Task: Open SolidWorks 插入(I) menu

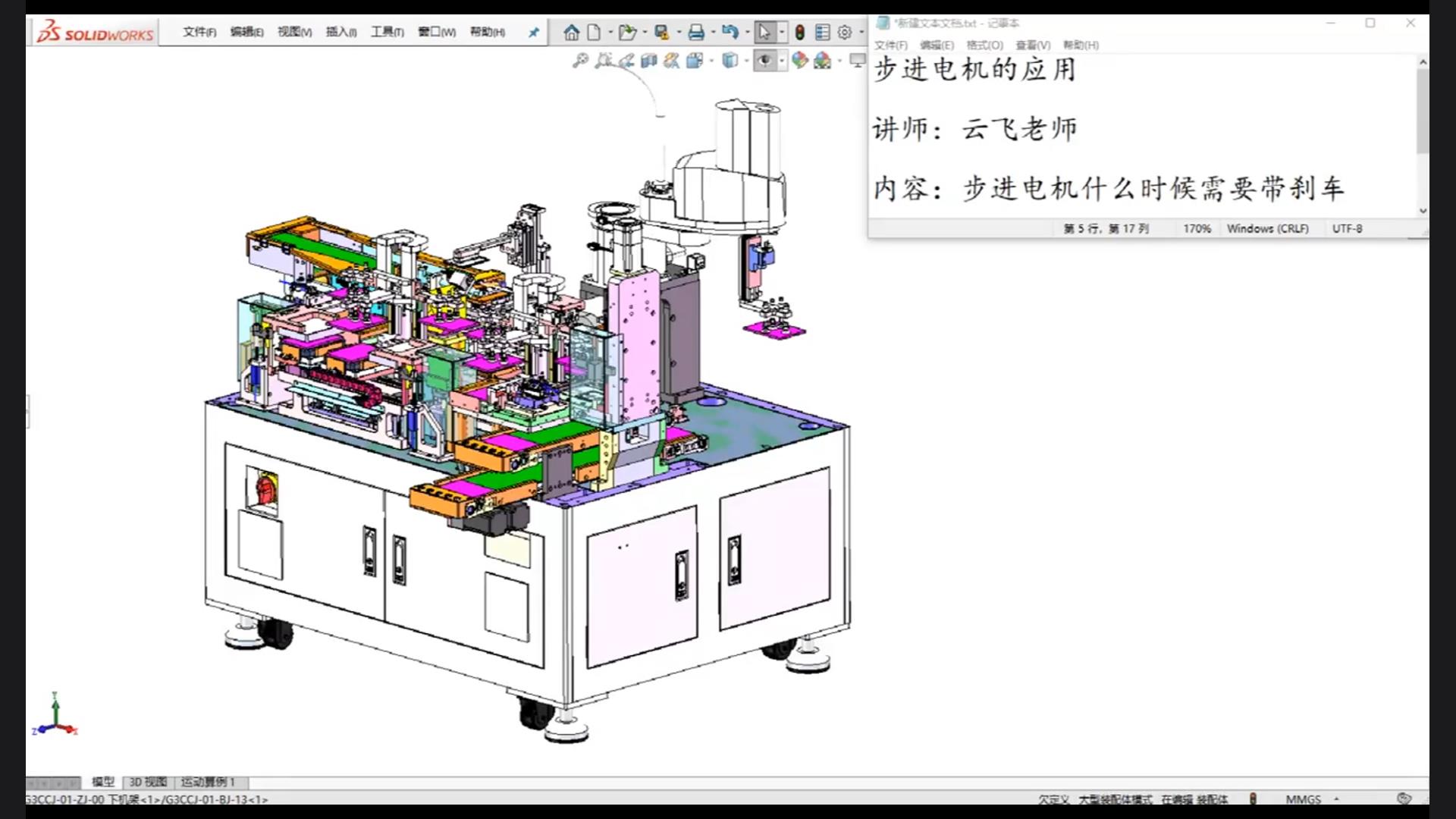Action: (x=341, y=32)
